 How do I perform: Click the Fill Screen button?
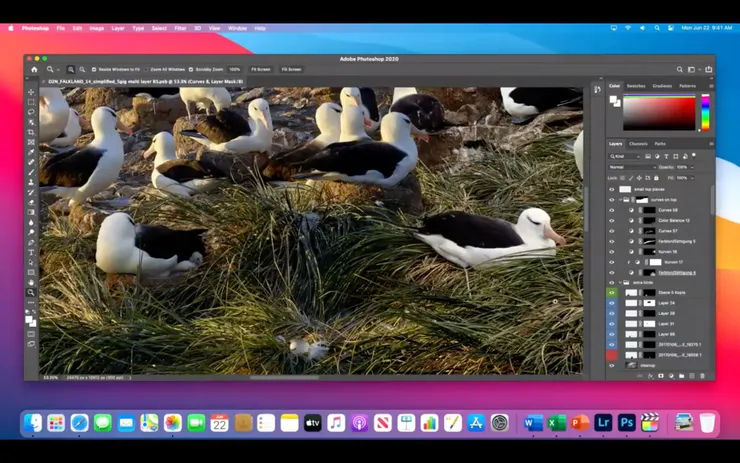point(291,69)
